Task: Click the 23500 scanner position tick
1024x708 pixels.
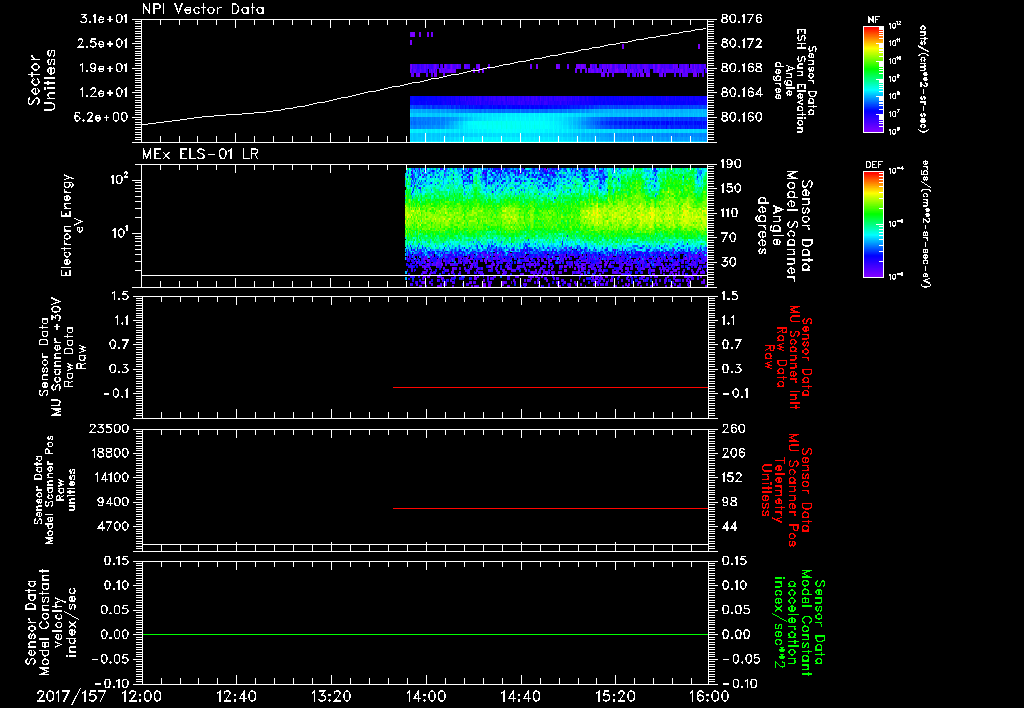Action: 109,428
